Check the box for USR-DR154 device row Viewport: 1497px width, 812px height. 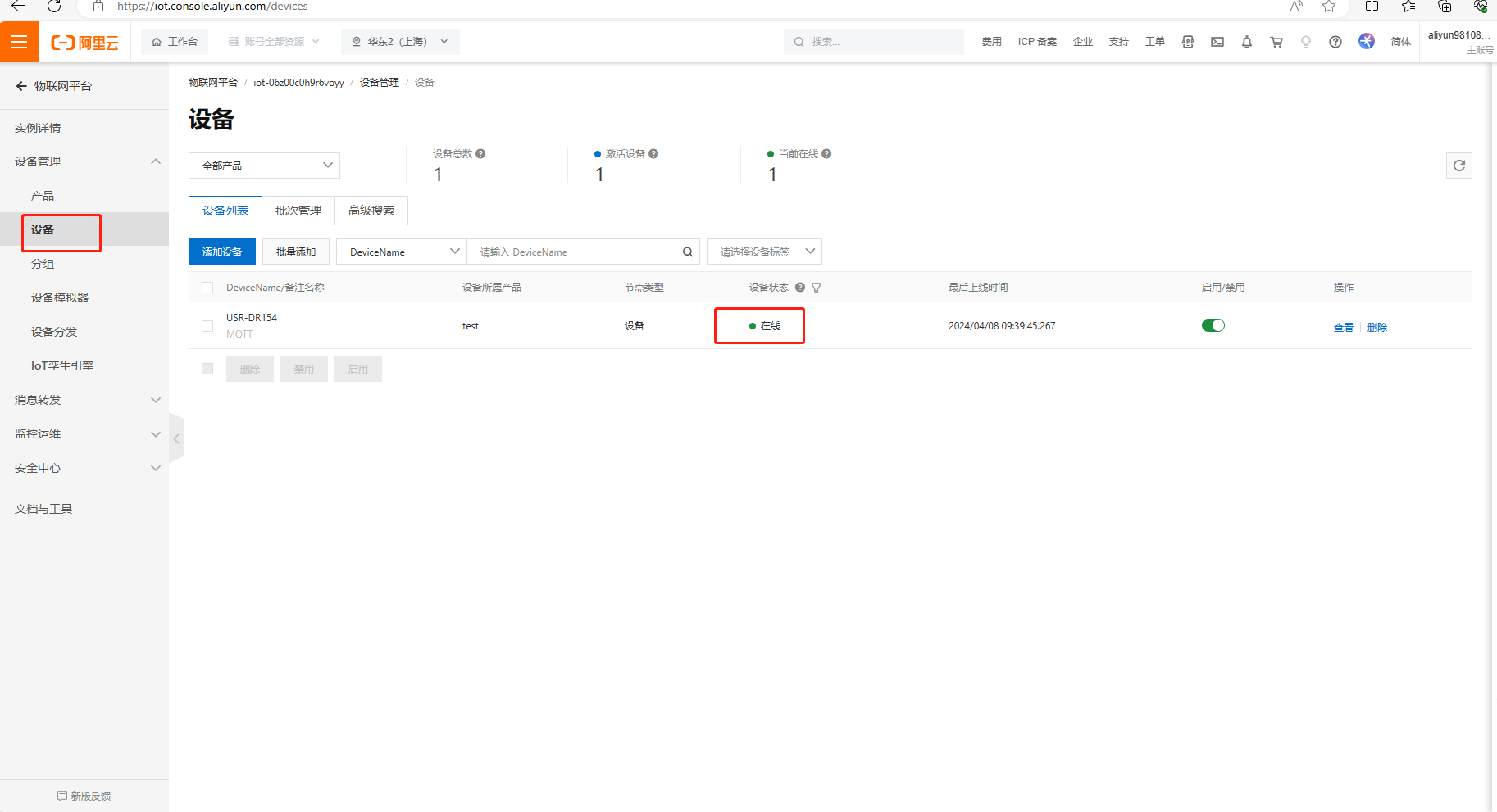click(x=207, y=326)
